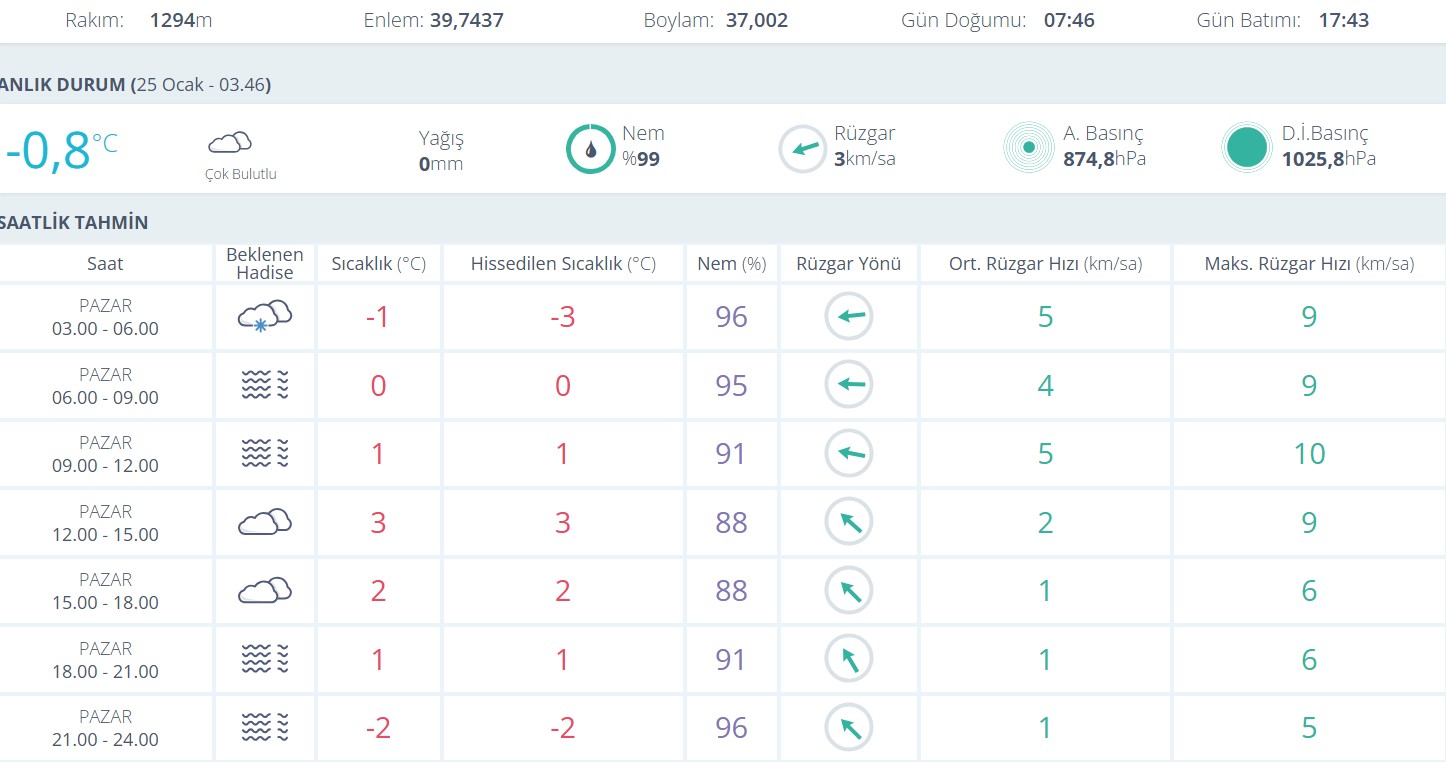Click the Beklenen Hadise column header

264,264
